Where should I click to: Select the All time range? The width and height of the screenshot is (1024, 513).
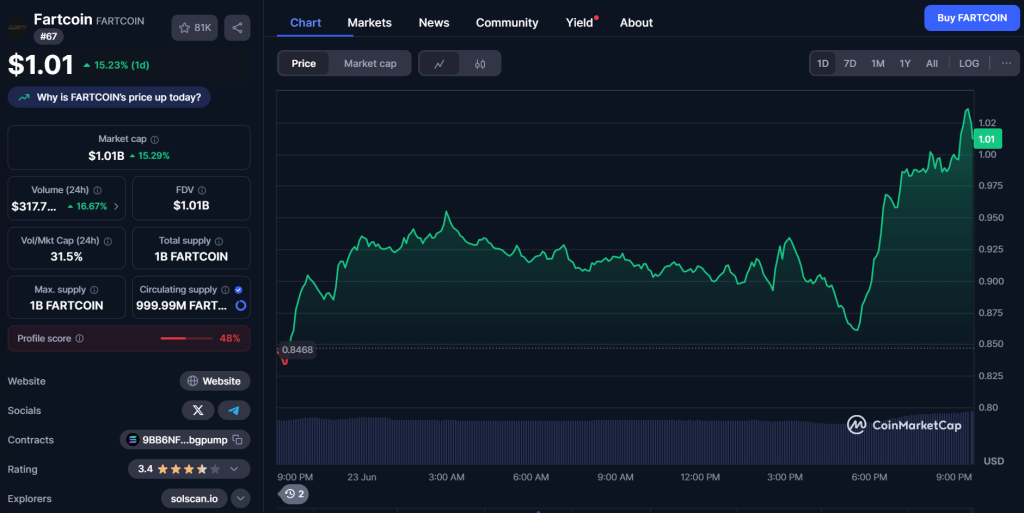pyautogui.click(x=932, y=63)
